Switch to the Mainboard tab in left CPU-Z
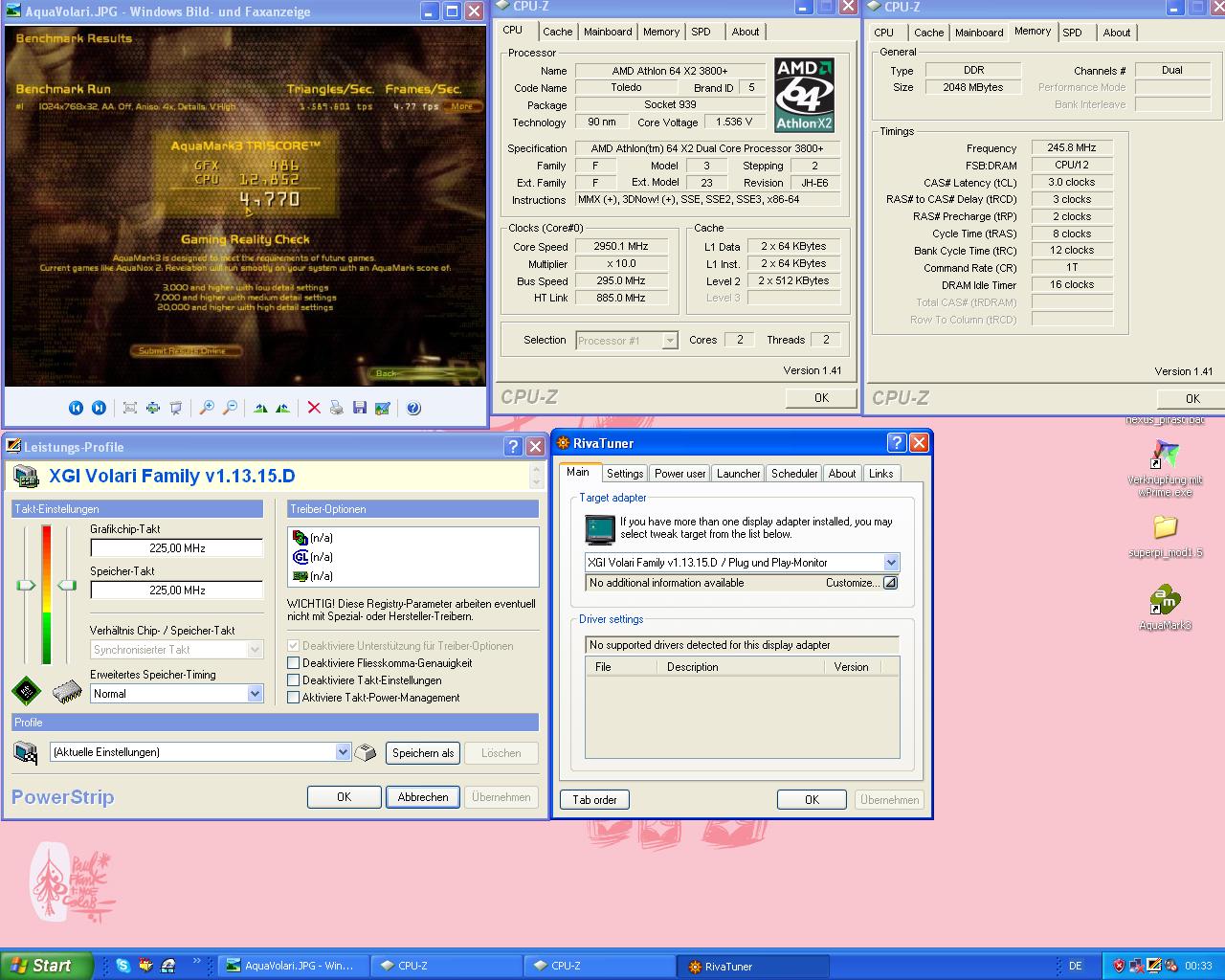This screenshot has width=1225, height=980. point(608,32)
